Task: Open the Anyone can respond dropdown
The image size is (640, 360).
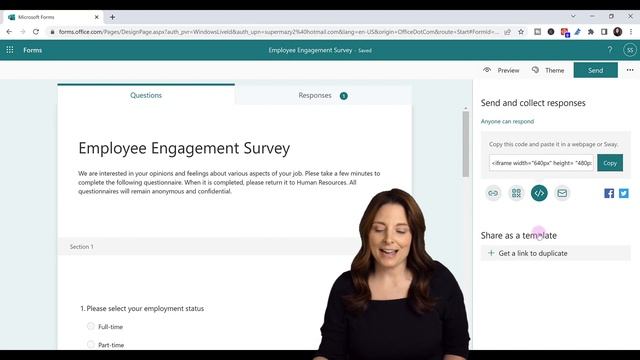Action: point(507,121)
